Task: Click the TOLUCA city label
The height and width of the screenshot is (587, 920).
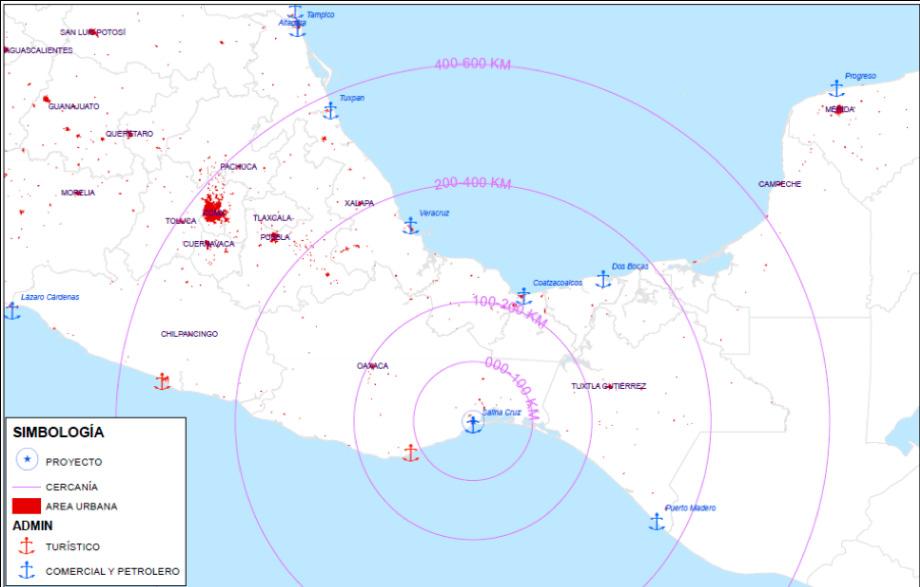Action: (181, 221)
